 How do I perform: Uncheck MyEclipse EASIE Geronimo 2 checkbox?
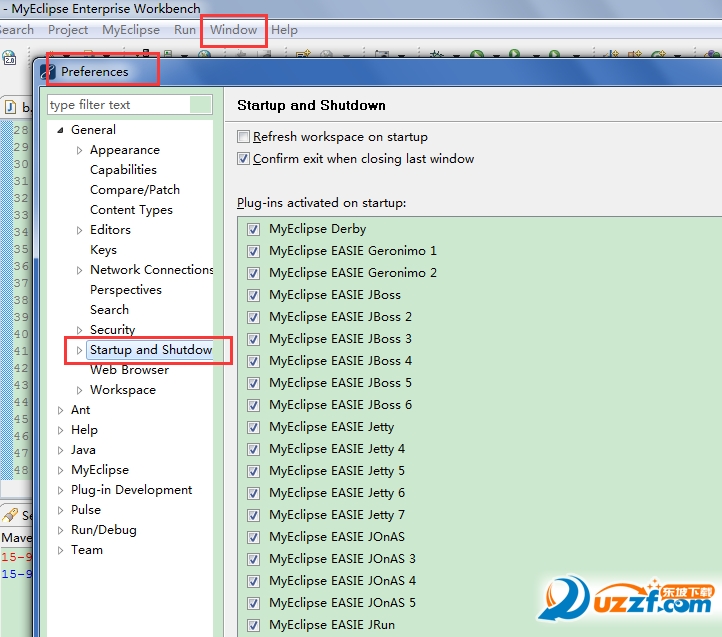click(253, 273)
